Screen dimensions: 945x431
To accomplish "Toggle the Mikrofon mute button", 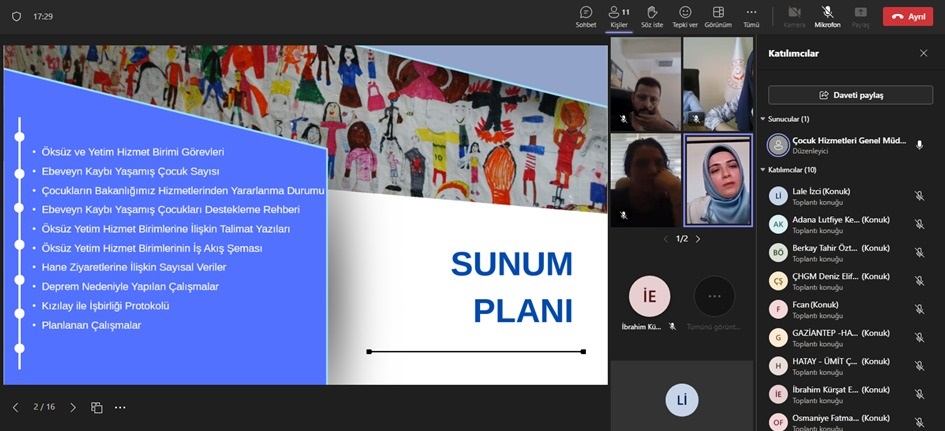I will click(827, 13).
